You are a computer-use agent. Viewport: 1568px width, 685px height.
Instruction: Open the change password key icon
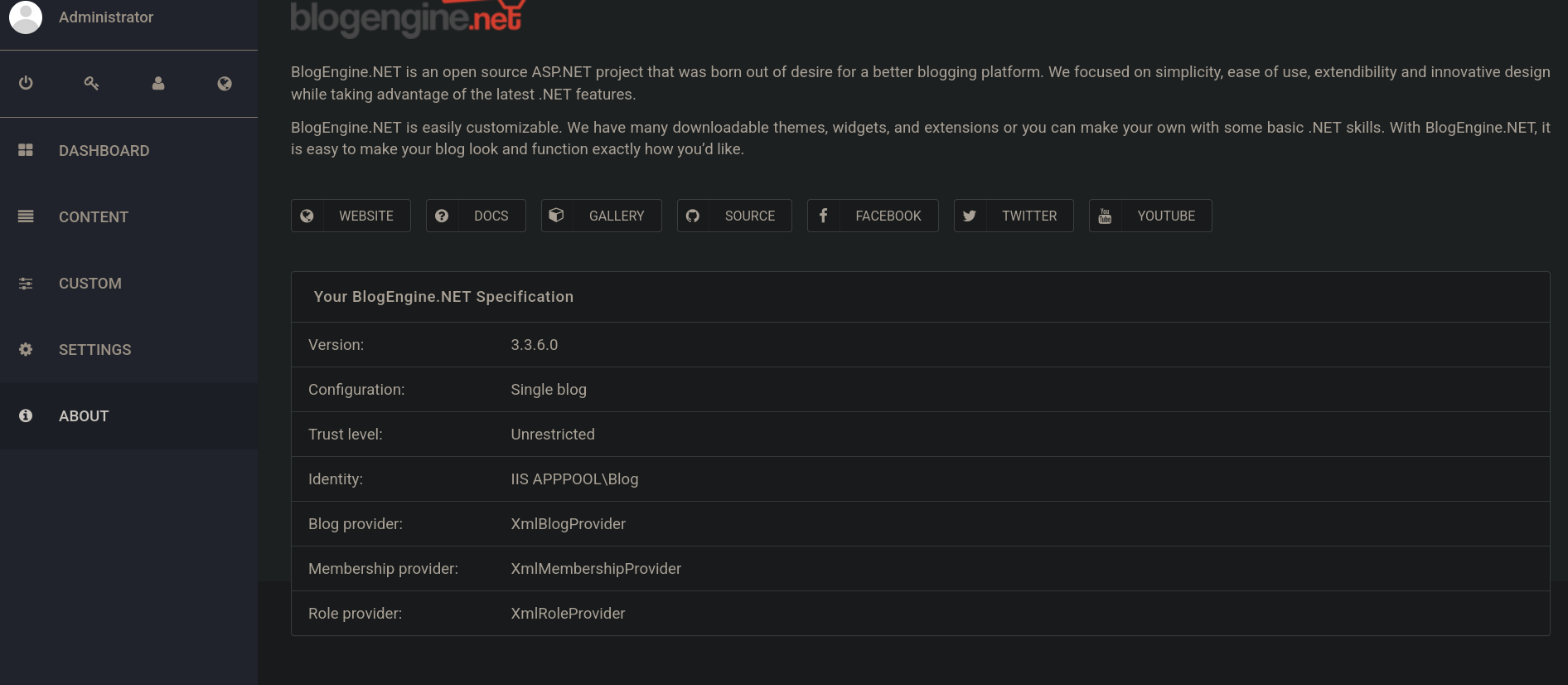(92, 83)
